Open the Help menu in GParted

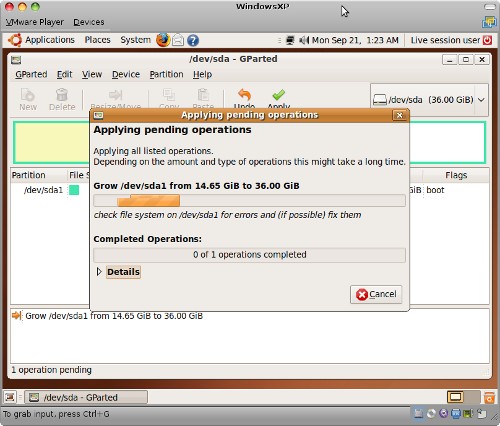tap(202, 74)
